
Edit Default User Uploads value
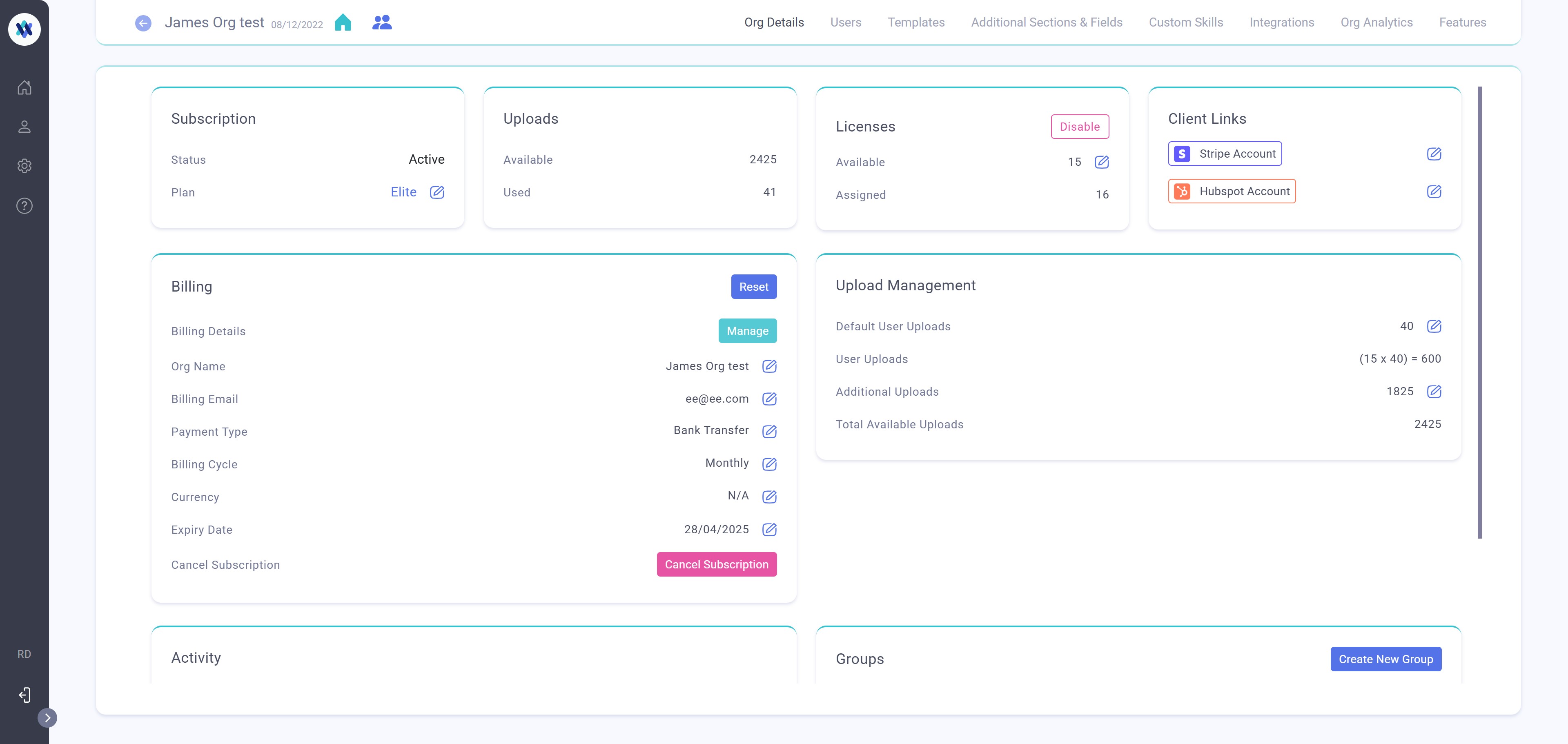(1434, 326)
